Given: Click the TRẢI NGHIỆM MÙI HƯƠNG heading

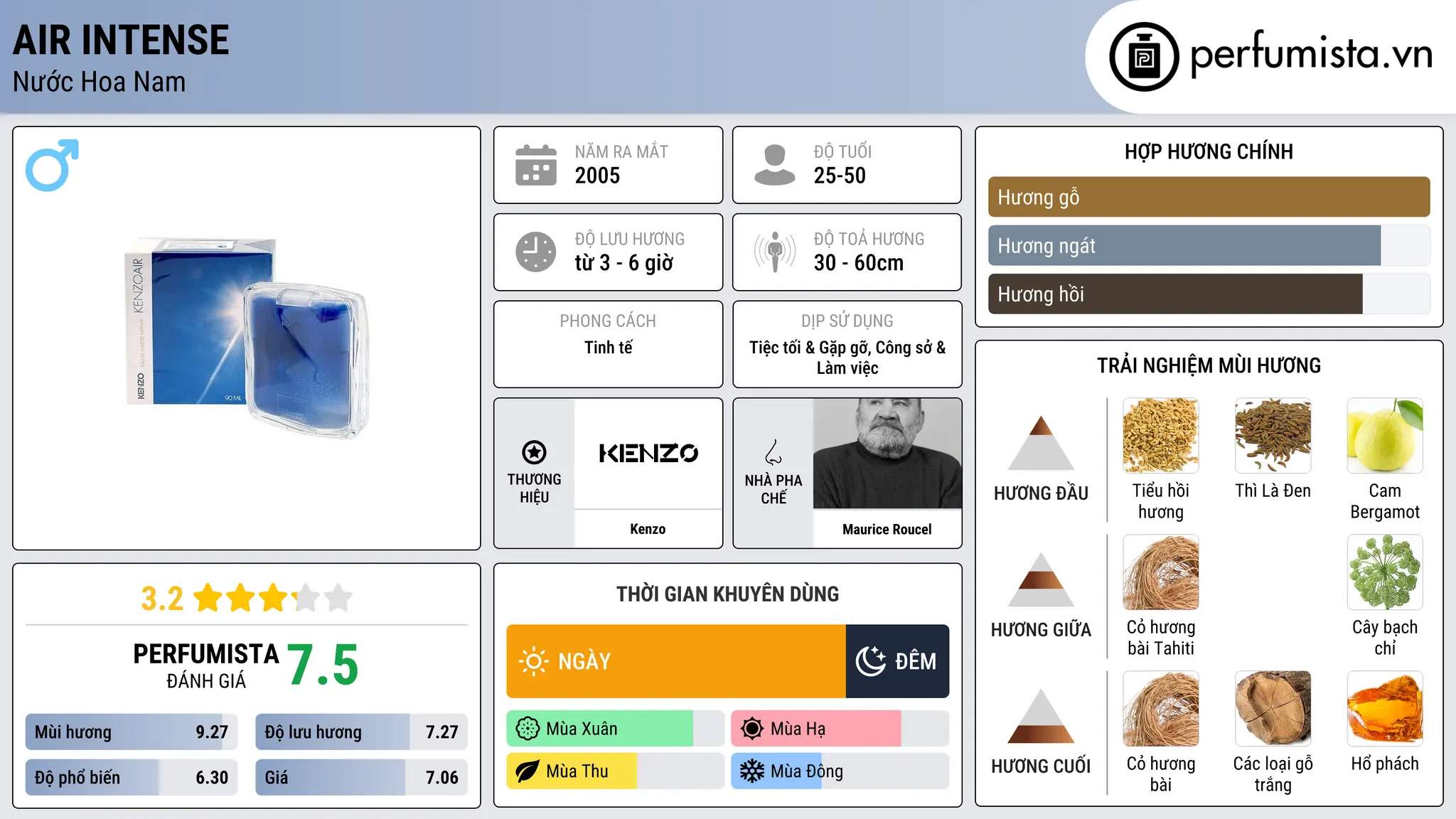Looking at the screenshot, I should tap(1209, 365).
